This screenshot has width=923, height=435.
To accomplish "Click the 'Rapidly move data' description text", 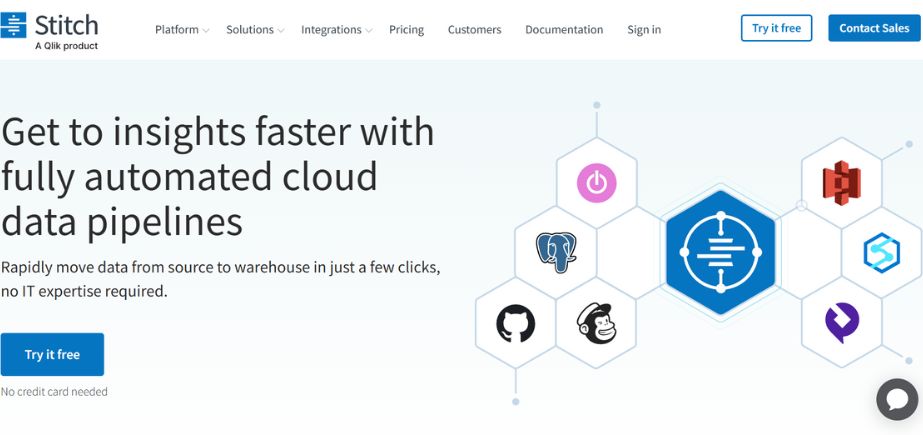I will pos(221,279).
